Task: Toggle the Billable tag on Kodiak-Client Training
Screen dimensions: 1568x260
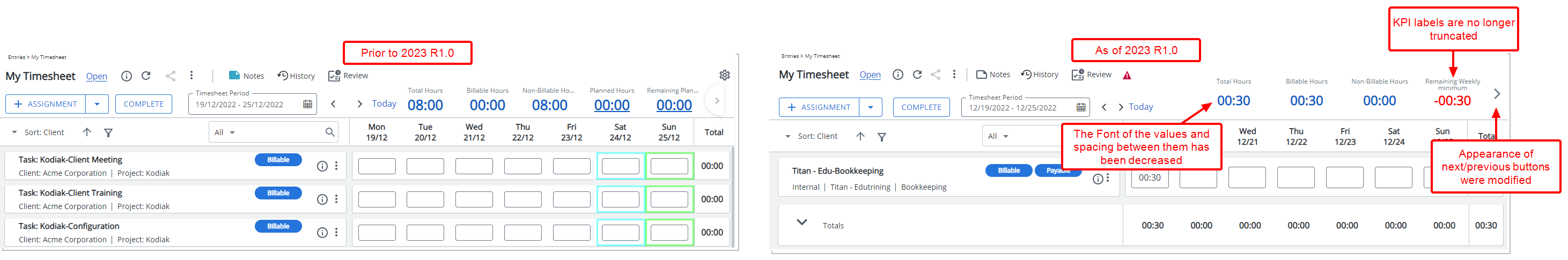Action: point(278,193)
